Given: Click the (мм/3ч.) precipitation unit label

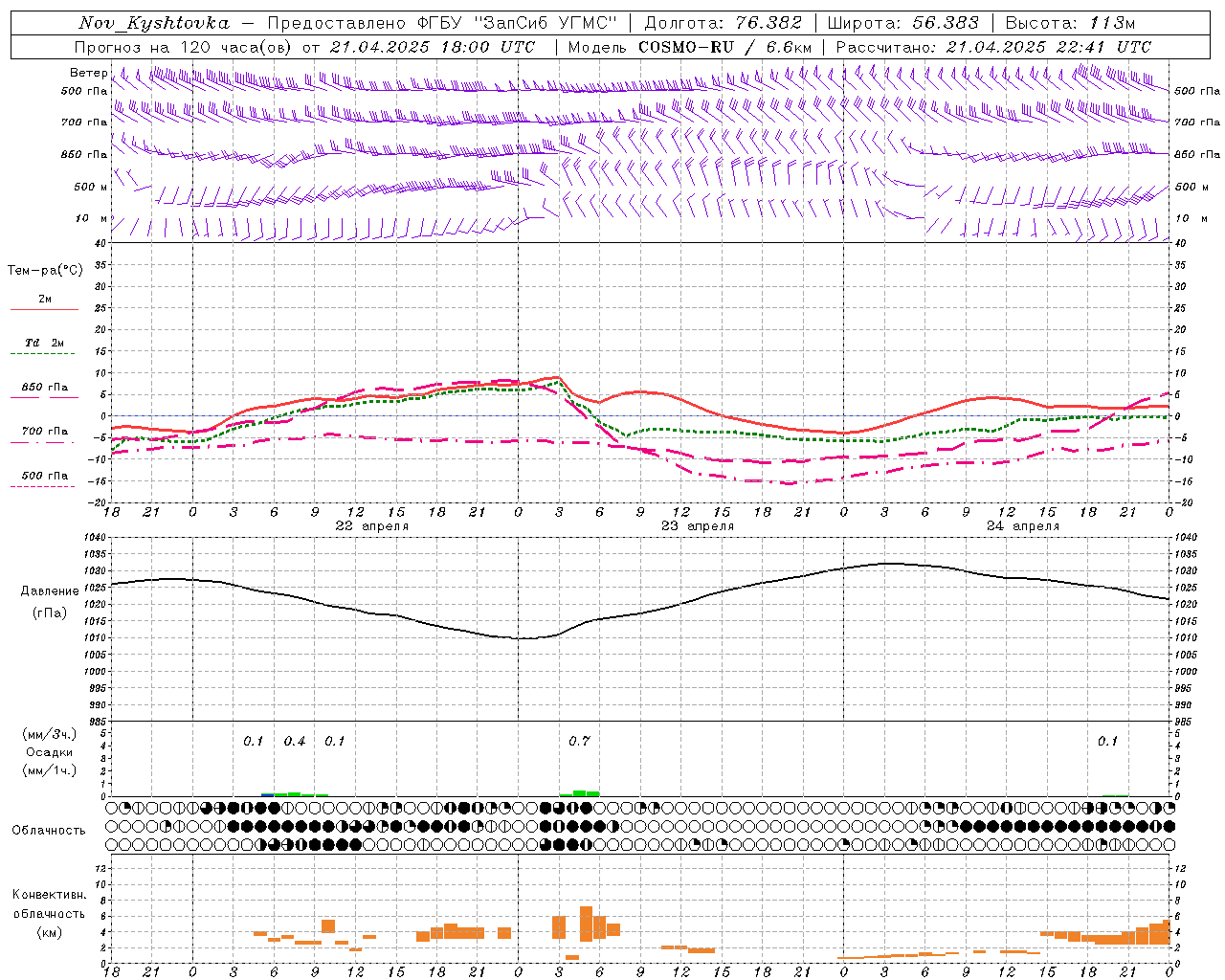Looking at the screenshot, I should click(x=50, y=734).
